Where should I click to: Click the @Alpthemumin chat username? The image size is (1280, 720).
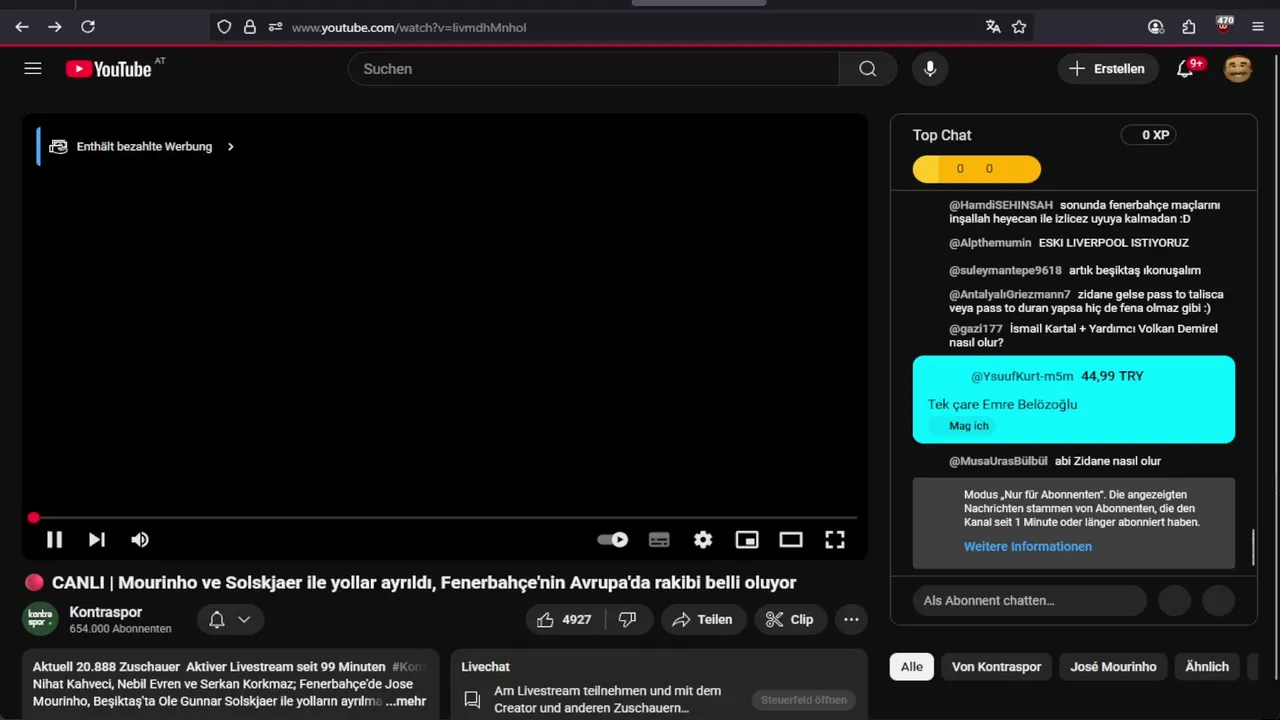click(x=990, y=243)
